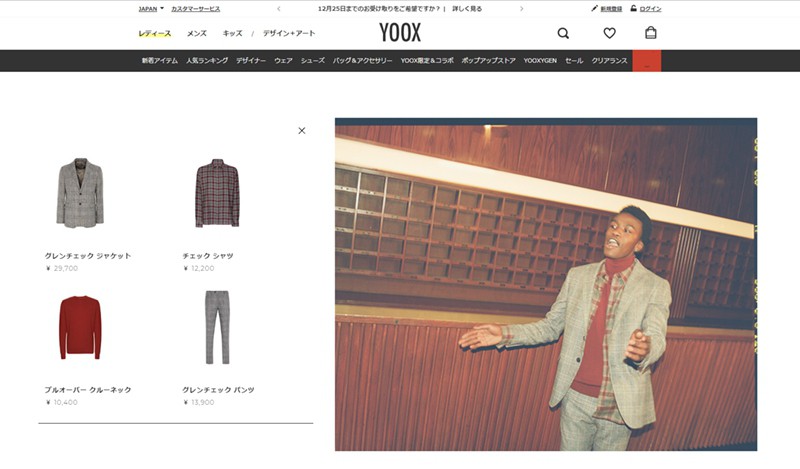
Task: Open the red プルオーバー クルーネック thumbnail
Action: pos(80,327)
